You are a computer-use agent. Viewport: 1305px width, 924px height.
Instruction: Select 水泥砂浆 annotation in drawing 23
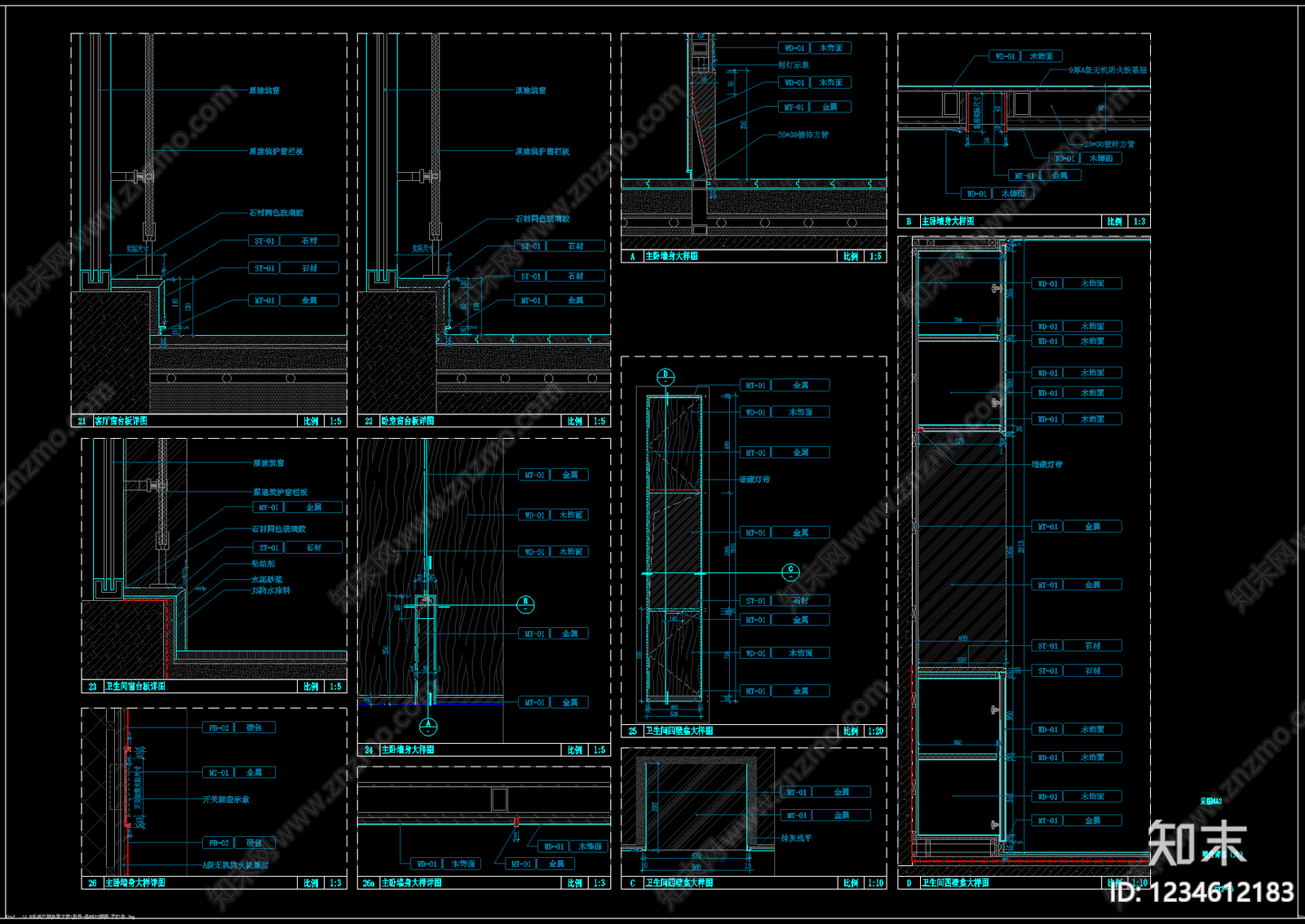click(x=267, y=580)
